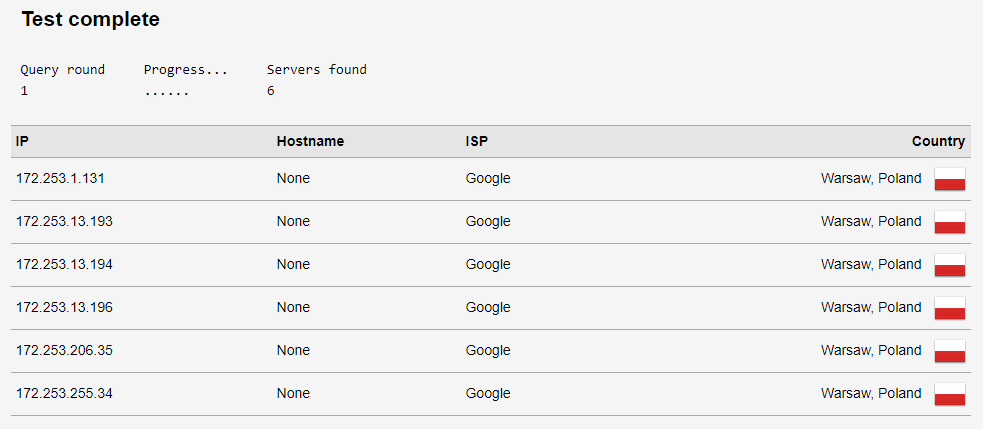Screen dimensions: 983x429
Task: Click the Poland flag in 172.253.13.193 row
Action: [950, 222]
